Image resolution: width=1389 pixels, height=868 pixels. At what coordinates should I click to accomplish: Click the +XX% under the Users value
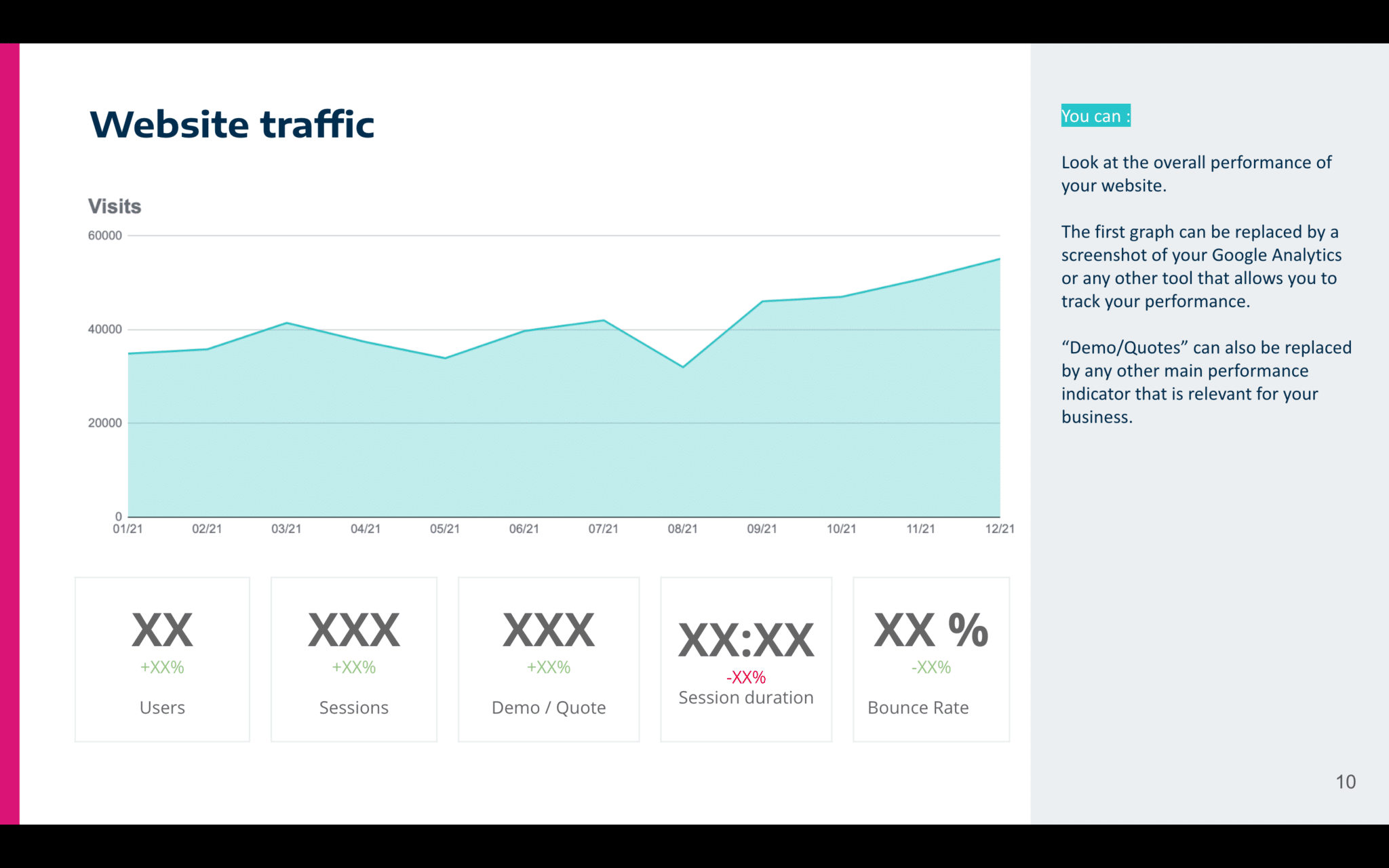162,667
